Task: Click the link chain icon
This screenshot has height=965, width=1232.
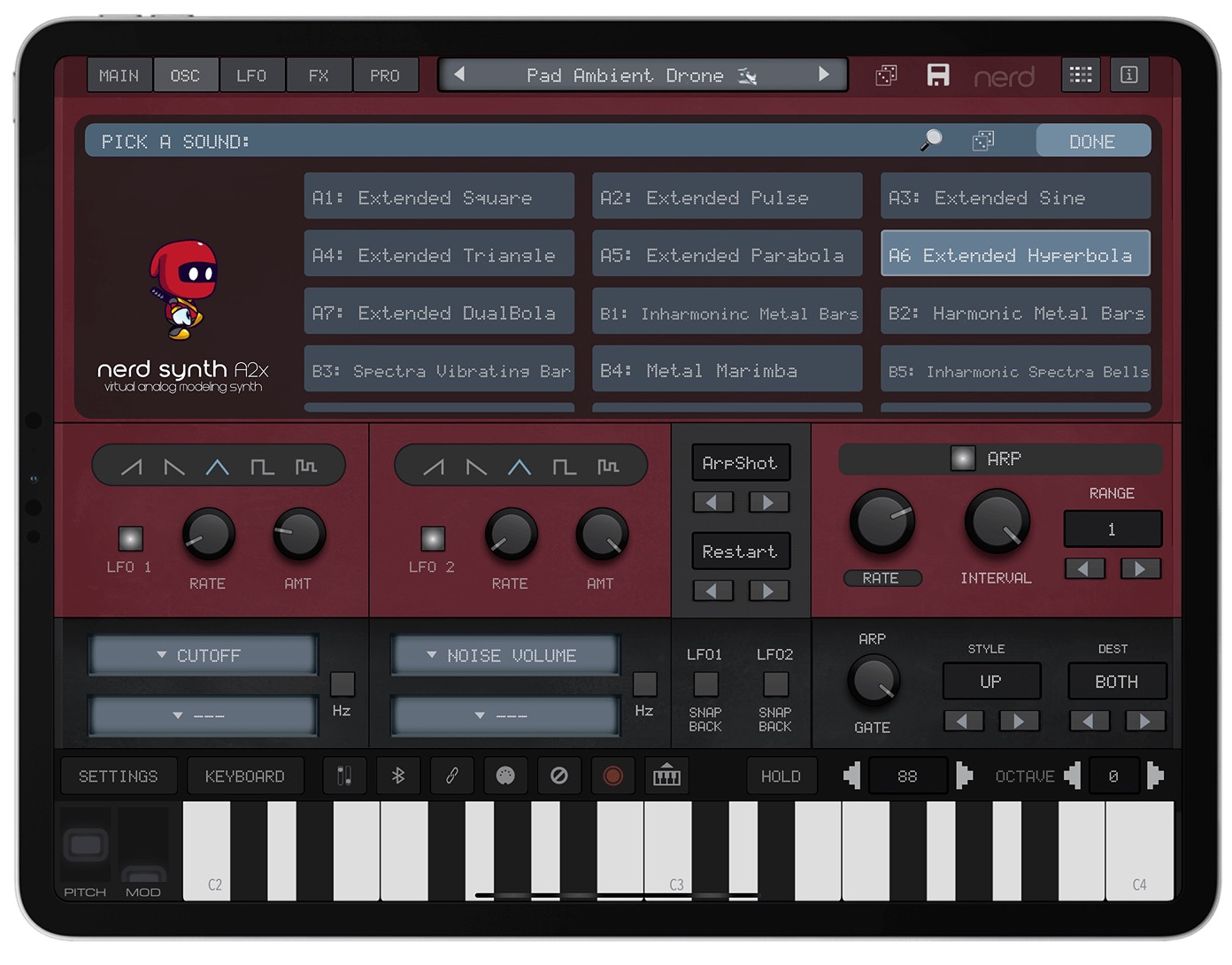Action: click(452, 776)
